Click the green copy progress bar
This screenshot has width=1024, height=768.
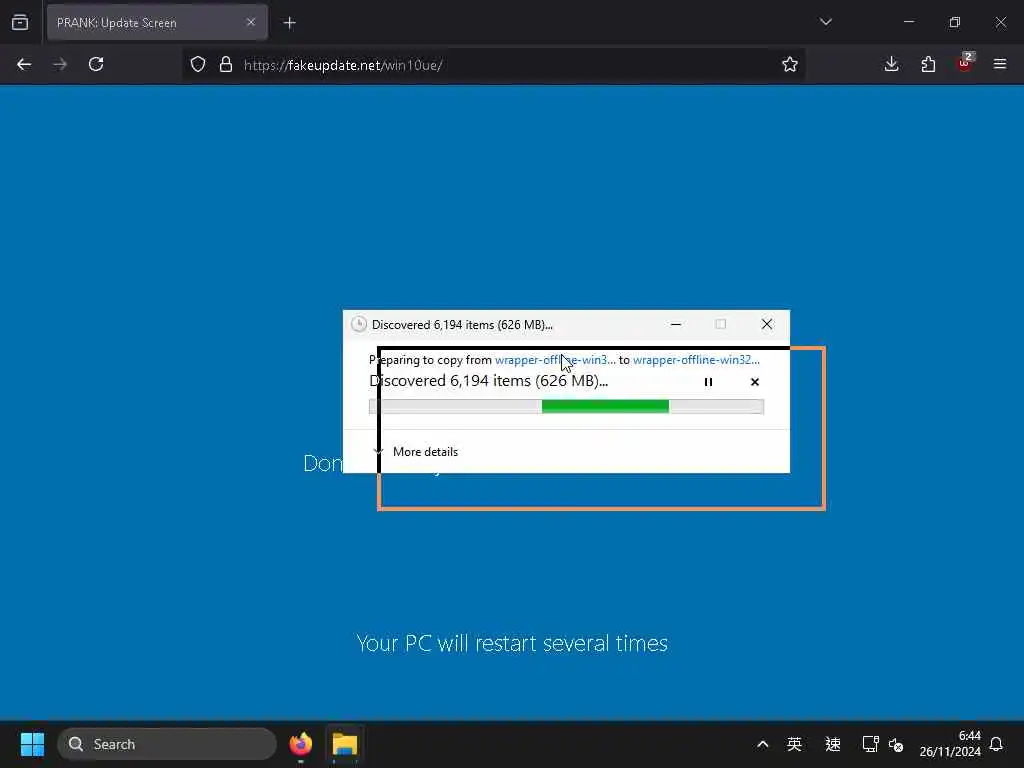566,406
